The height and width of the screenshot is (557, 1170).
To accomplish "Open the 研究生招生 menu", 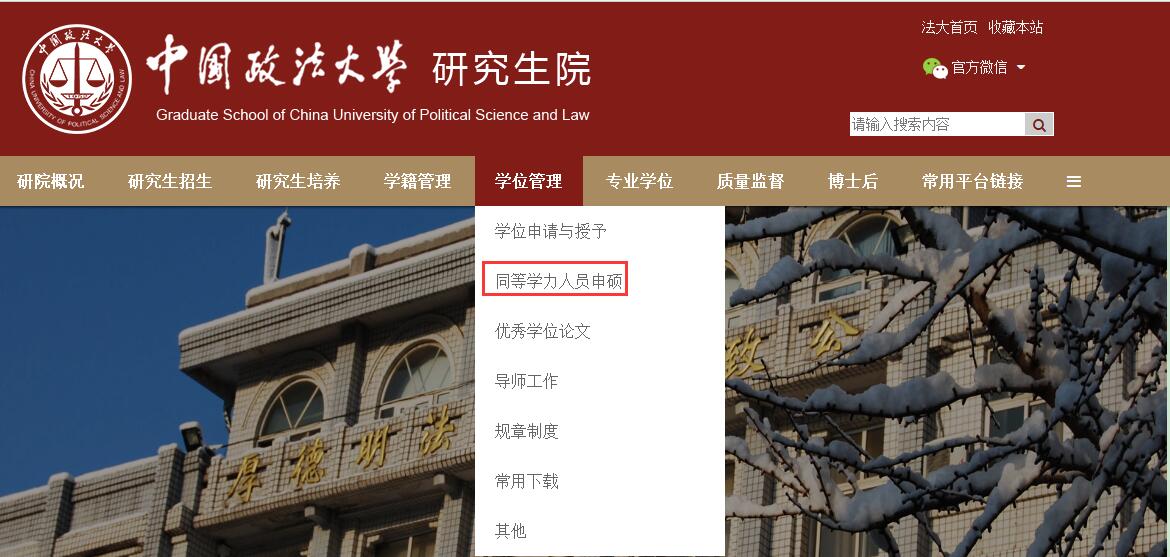I will (170, 182).
